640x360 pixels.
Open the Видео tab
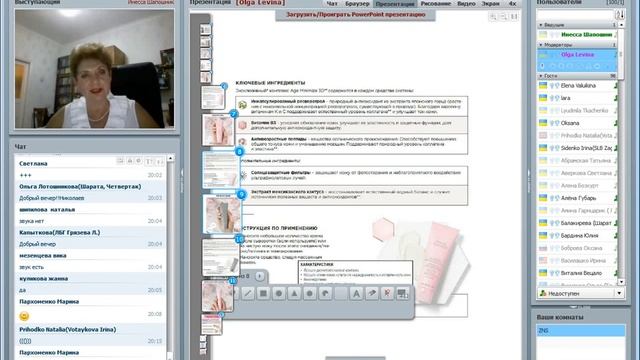pyautogui.click(x=466, y=4)
